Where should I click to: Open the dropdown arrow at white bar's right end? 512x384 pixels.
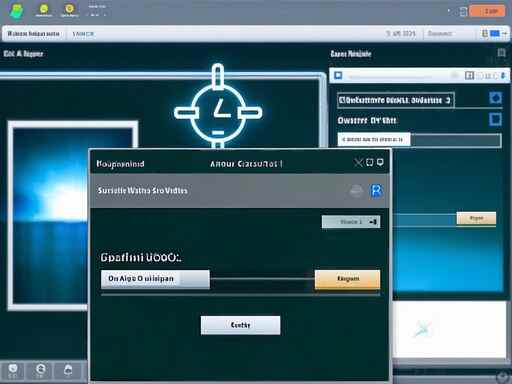tap(505, 34)
